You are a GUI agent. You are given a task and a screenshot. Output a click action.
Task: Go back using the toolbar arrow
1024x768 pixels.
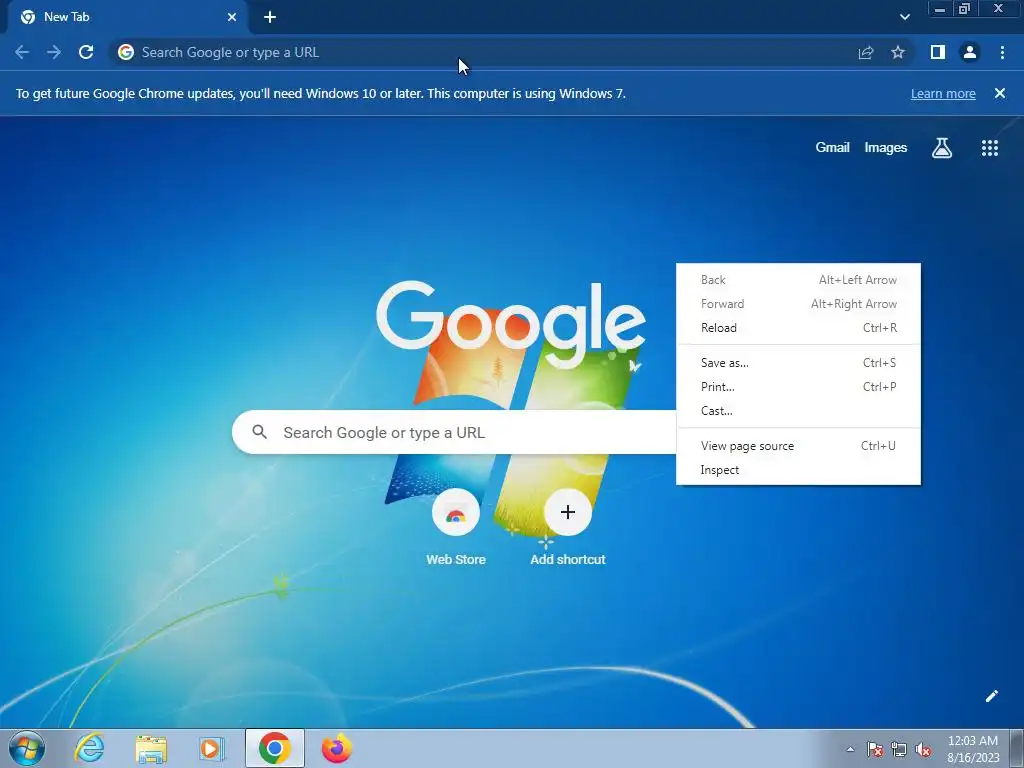22,52
